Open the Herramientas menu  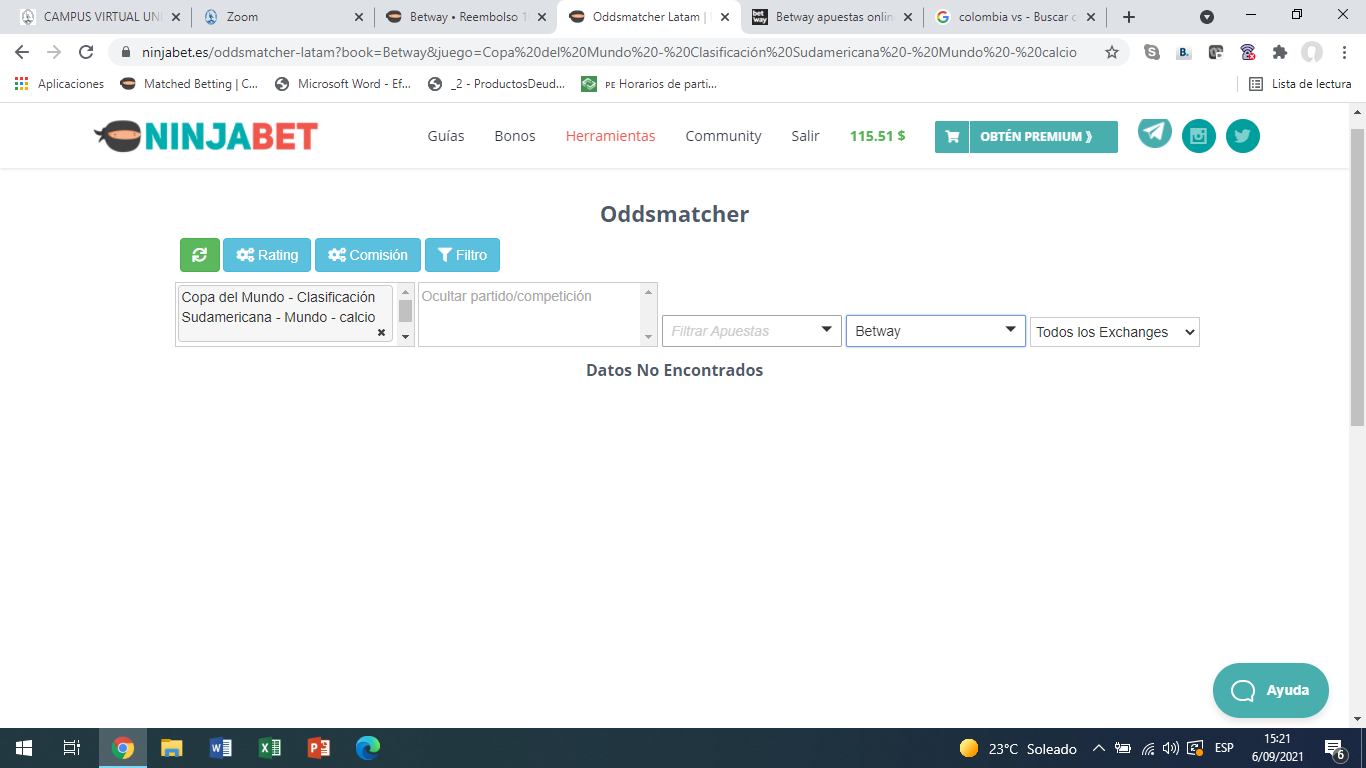pyautogui.click(x=611, y=136)
